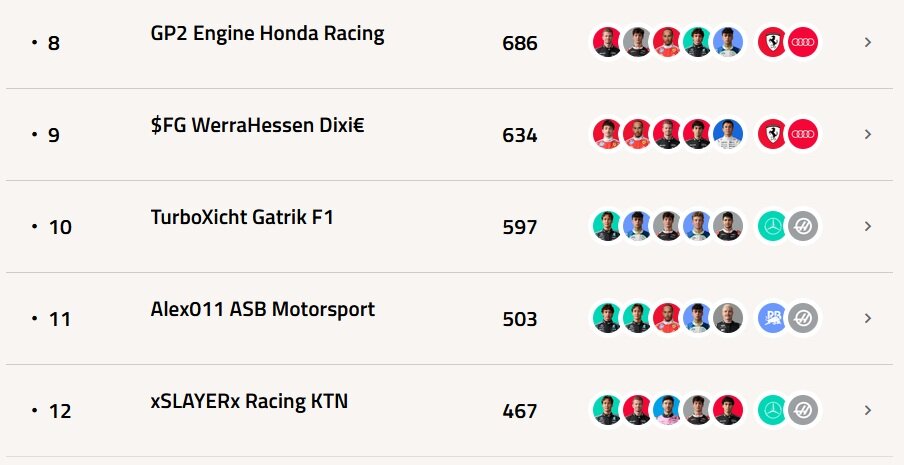Click the 597 points score
The height and width of the screenshot is (465, 904).
[x=520, y=227]
